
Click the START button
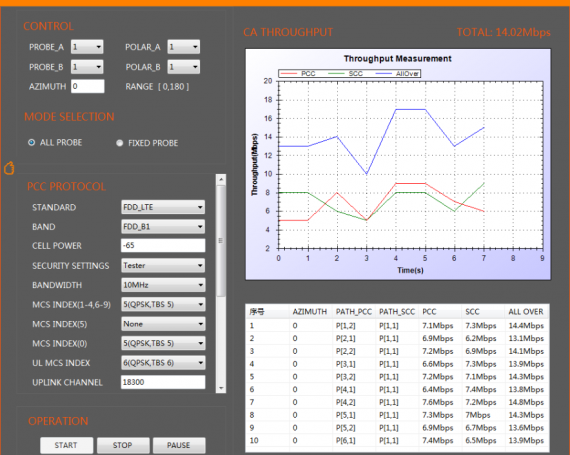(66, 445)
